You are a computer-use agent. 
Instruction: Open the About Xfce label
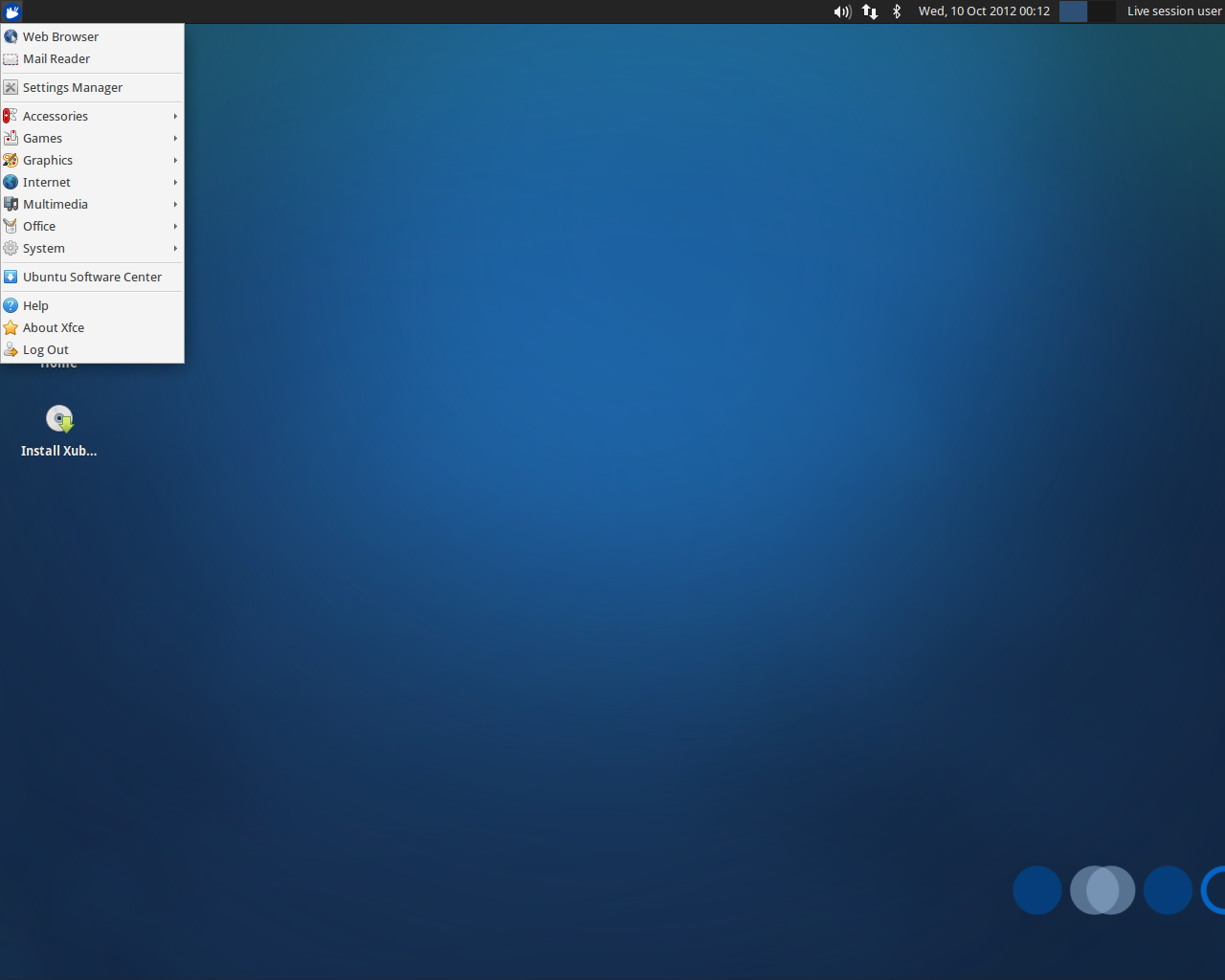54,327
